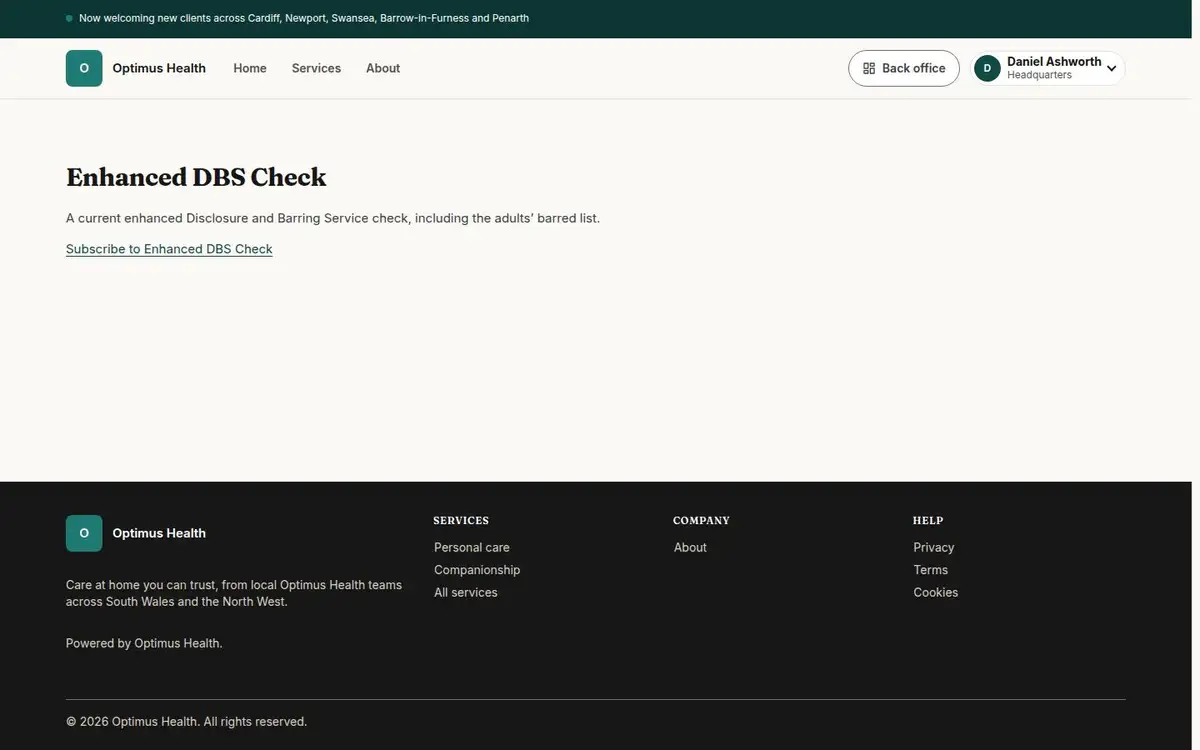Open Terms link in footer
This screenshot has height=750, width=1200.
(931, 570)
